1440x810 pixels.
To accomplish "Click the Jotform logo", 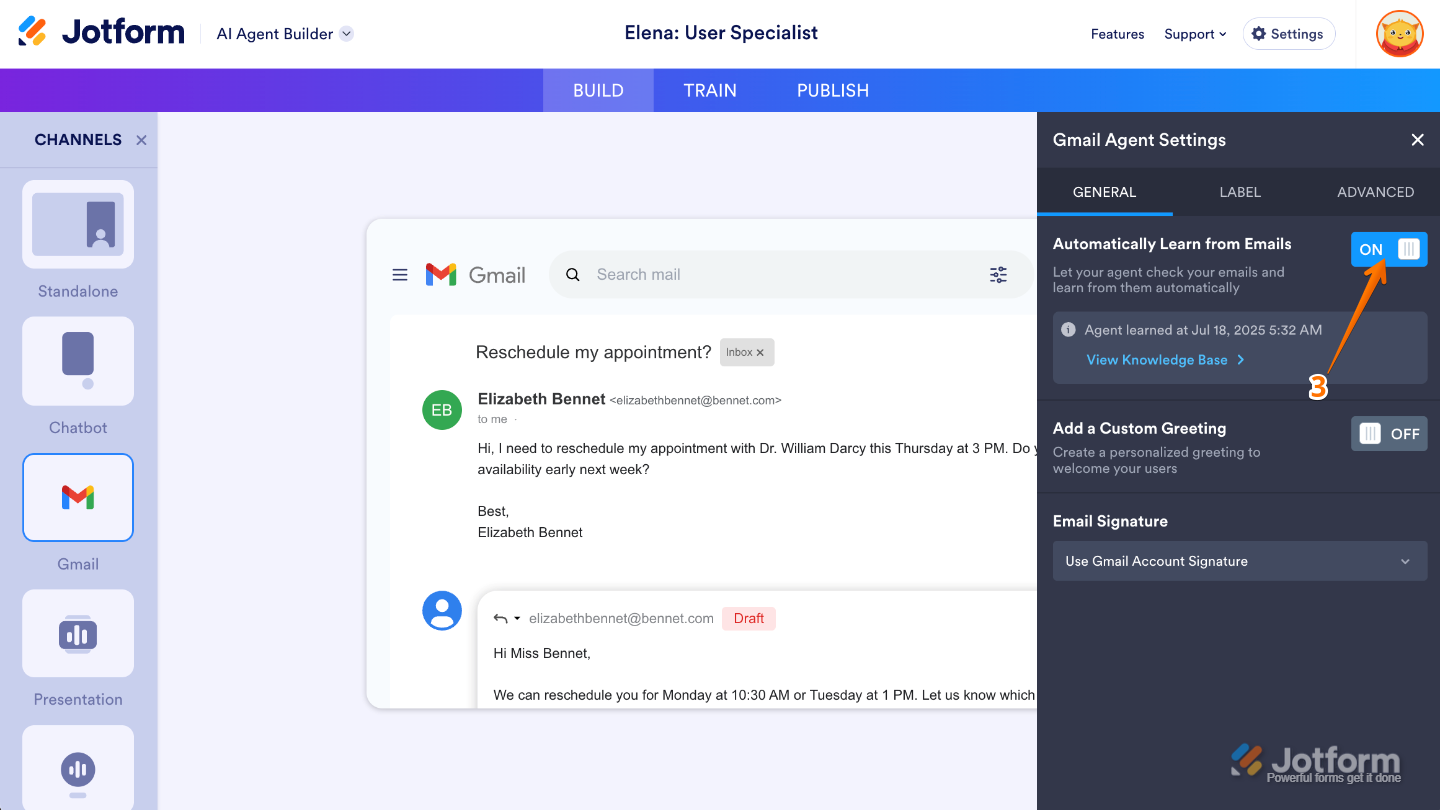I will [101, 33].
